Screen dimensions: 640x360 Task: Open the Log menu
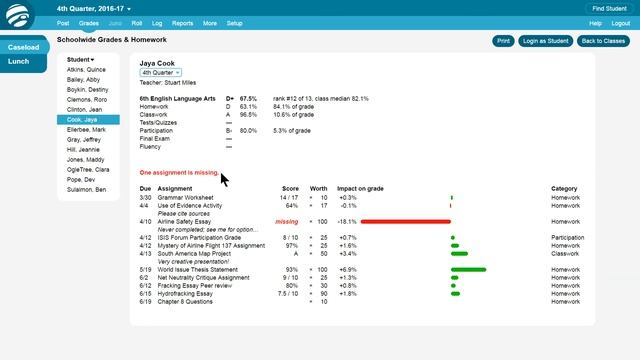tap(157, 23)
